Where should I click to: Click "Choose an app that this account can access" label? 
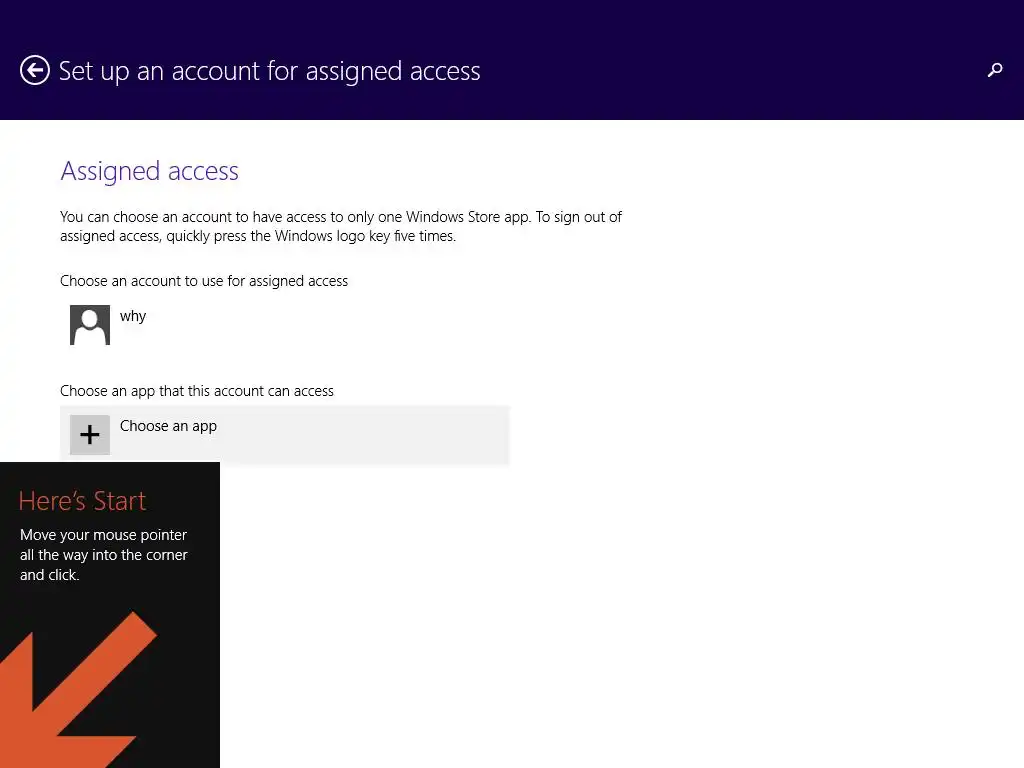point(197,391)
